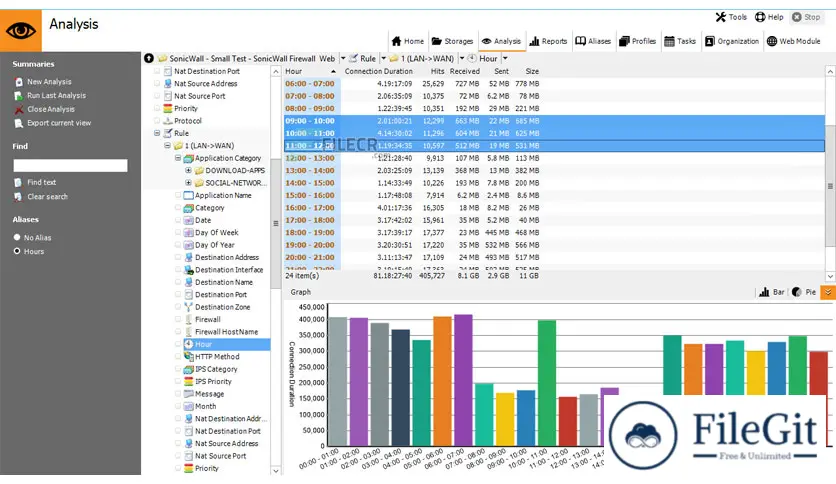Screen dimensions: 836x484
Task: Open dropdown after Hour breadcrumb
Action: (505, 59)
